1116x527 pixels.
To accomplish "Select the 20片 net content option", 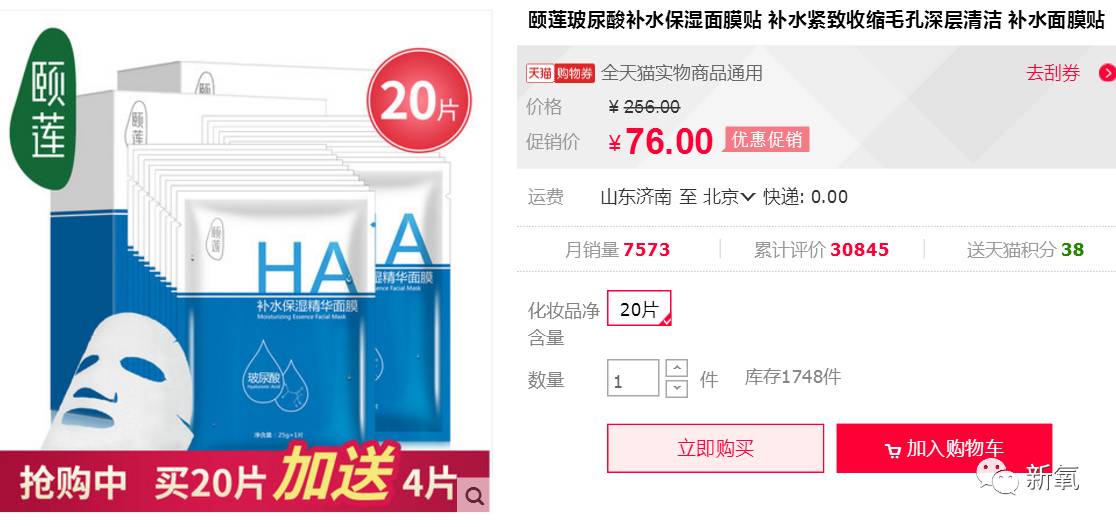I will [x=638, y=308].
